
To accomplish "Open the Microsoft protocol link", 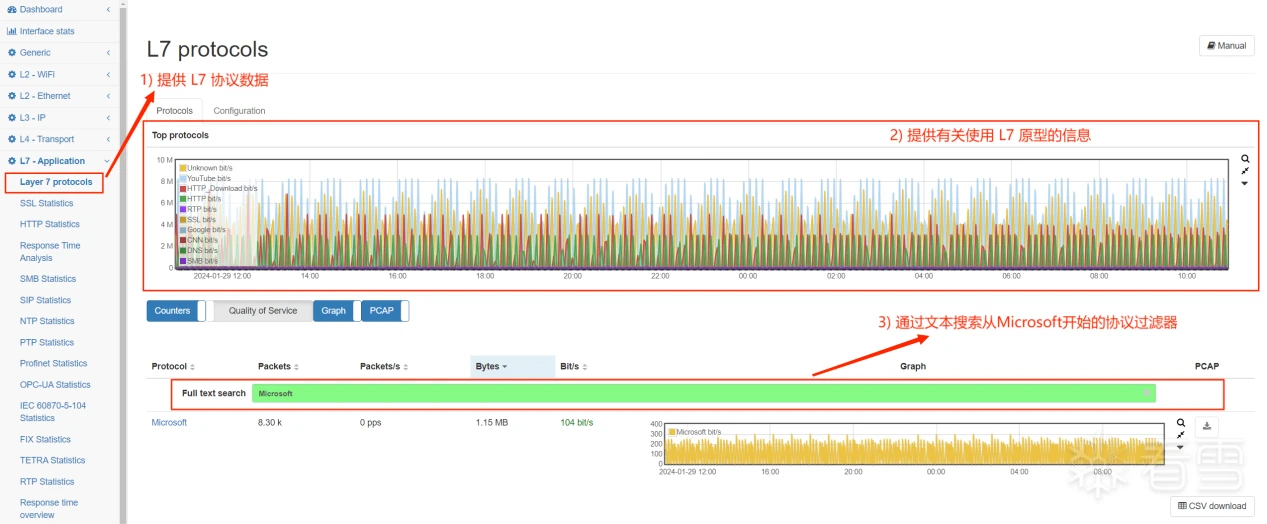I will [169, 422].
